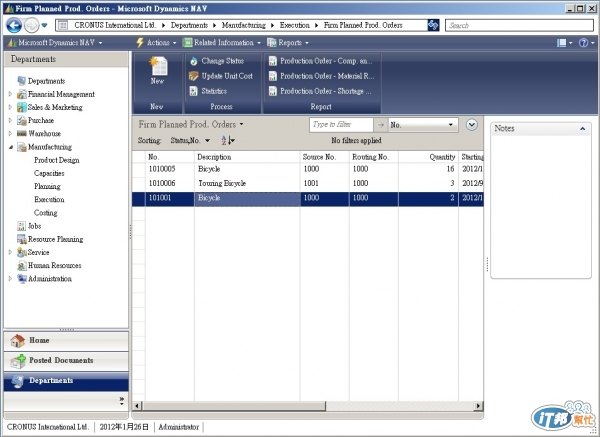The width and height of the screenshot is (600, 437).
Task: Collapse the Manufacturing node
Action: click(x=10, y=147)
